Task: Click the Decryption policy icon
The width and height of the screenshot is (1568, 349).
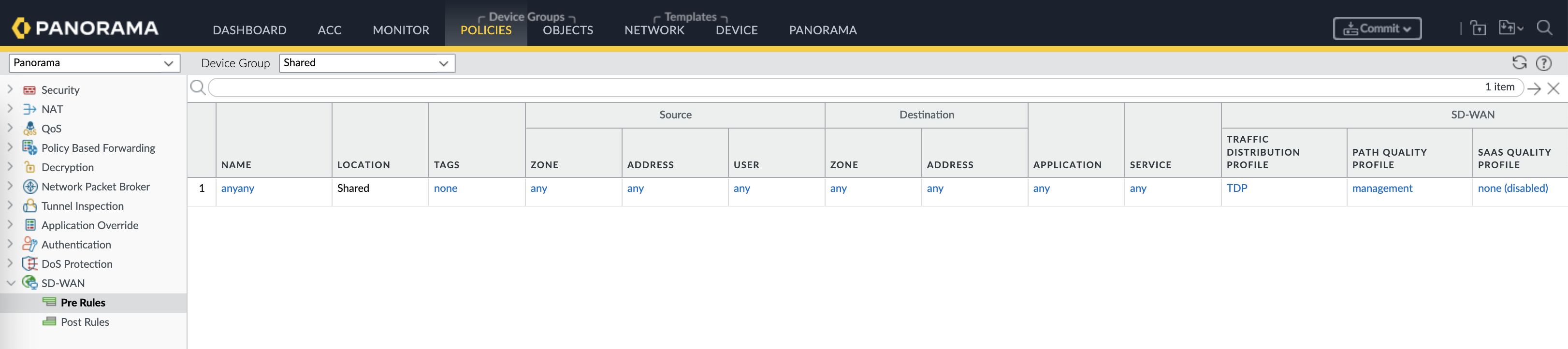Action: pos(29,167)
